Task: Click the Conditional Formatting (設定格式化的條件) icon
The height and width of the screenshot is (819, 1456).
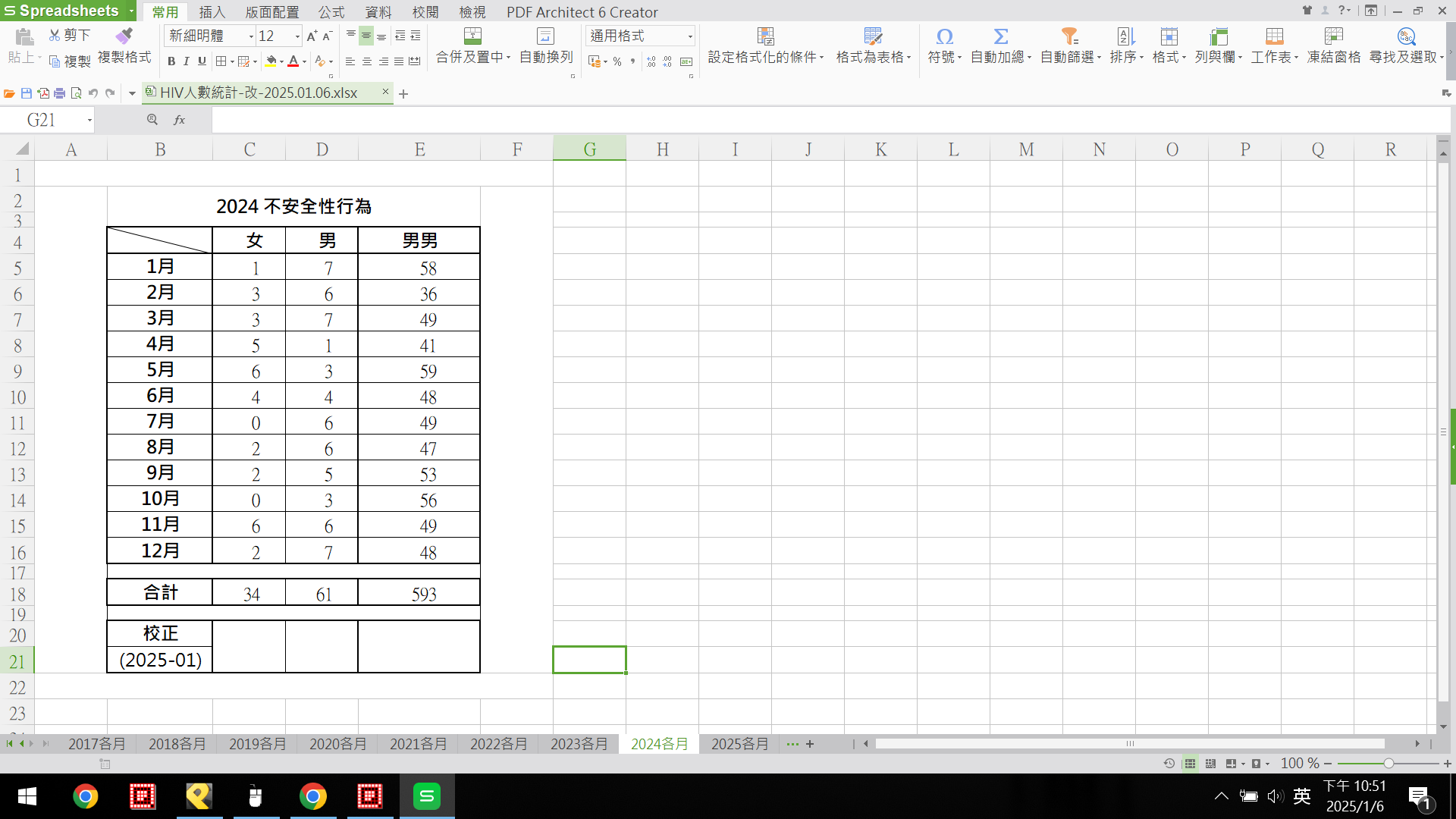Action: [x=765, y=36]
